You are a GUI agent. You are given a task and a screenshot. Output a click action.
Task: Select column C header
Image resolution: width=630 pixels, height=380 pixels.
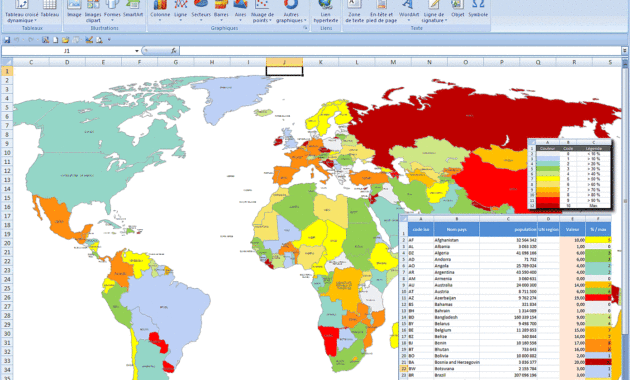(31, 62)
